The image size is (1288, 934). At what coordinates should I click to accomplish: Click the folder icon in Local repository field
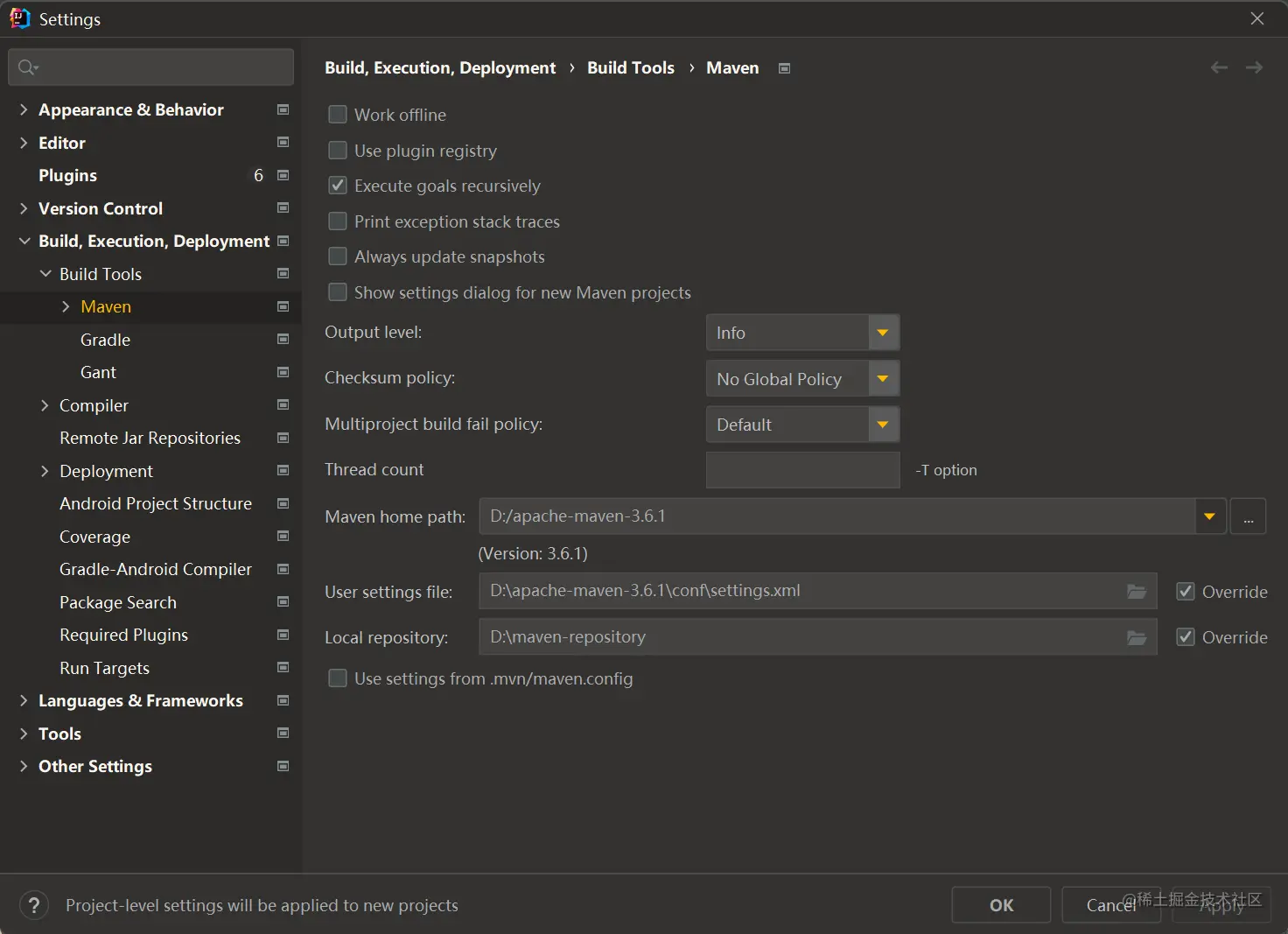[1137, 637]
